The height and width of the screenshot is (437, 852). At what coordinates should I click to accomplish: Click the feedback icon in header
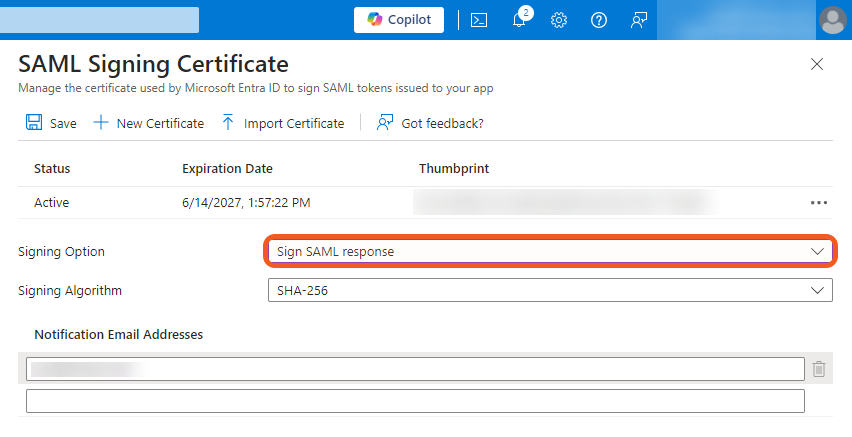click(639, 20)
